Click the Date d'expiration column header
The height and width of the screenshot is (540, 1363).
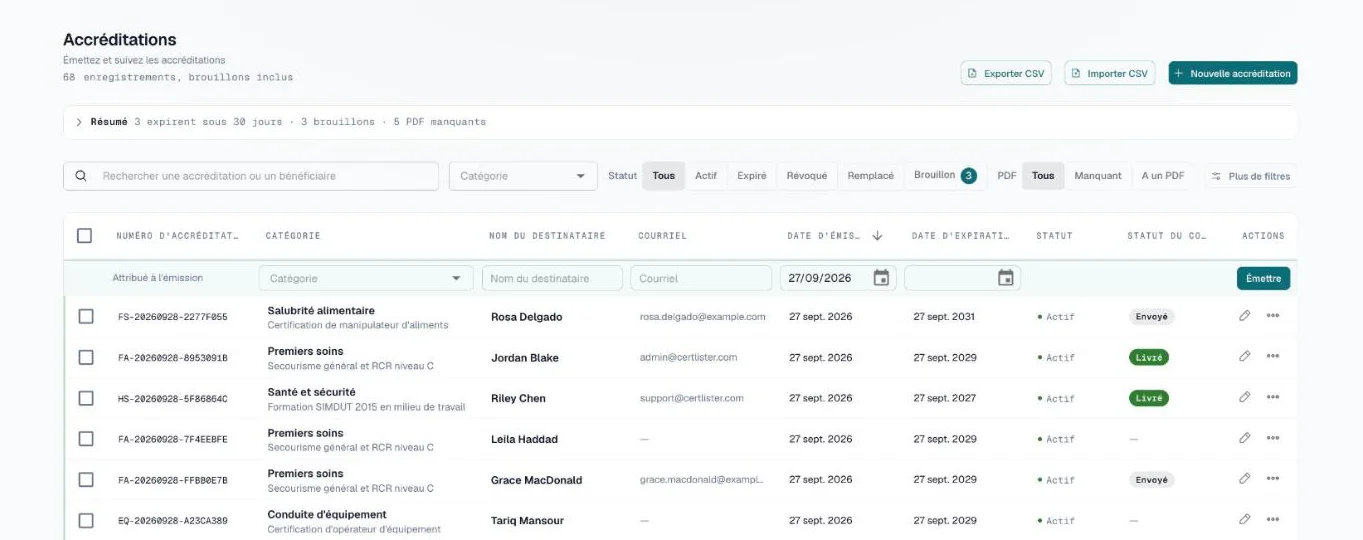(x=960, y=236)
